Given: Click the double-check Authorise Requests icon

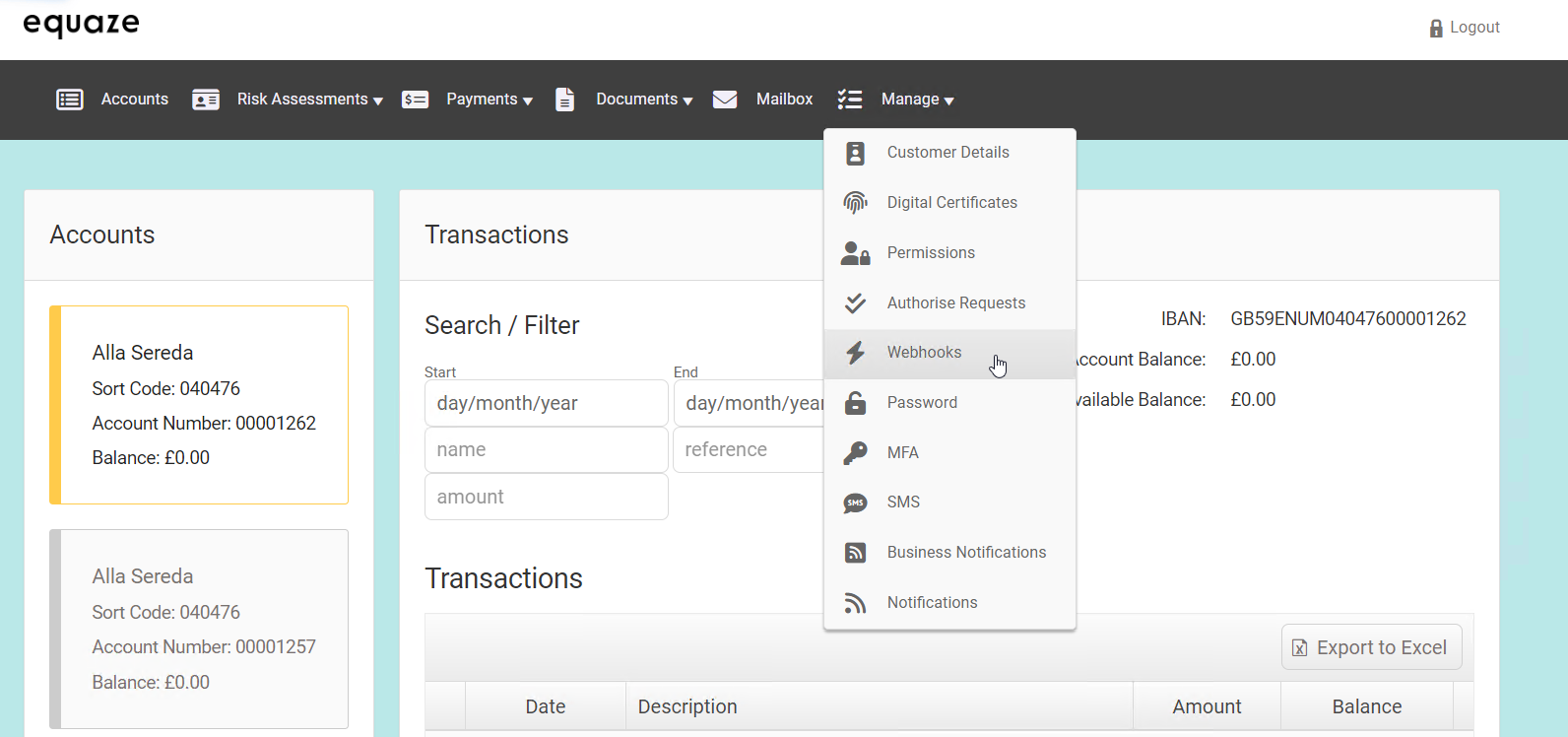Looking at the screenshot, I should click(x=855, y=303).
